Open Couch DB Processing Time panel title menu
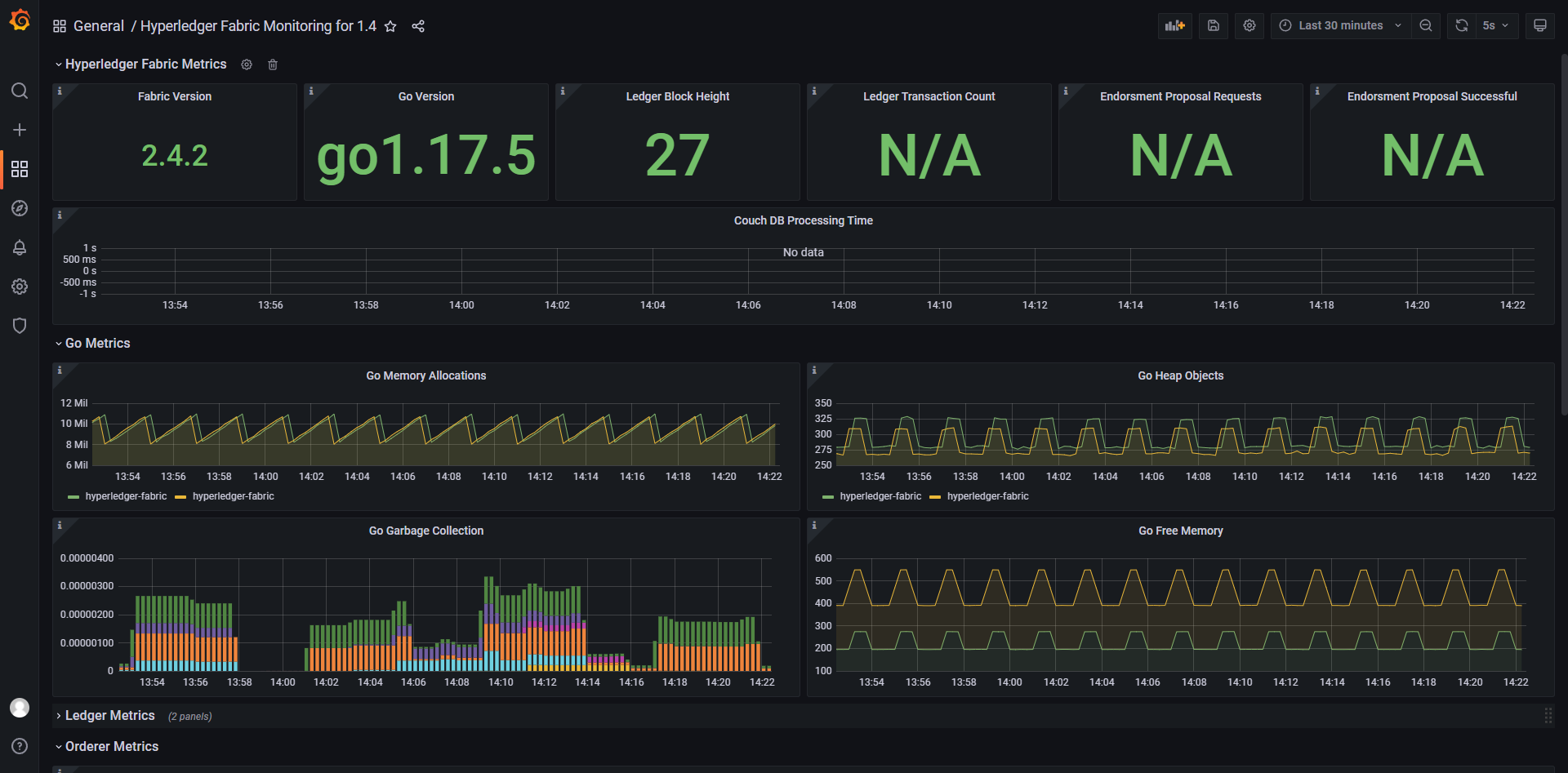Viewport: 1568px width, 773px height. (804, 220)
